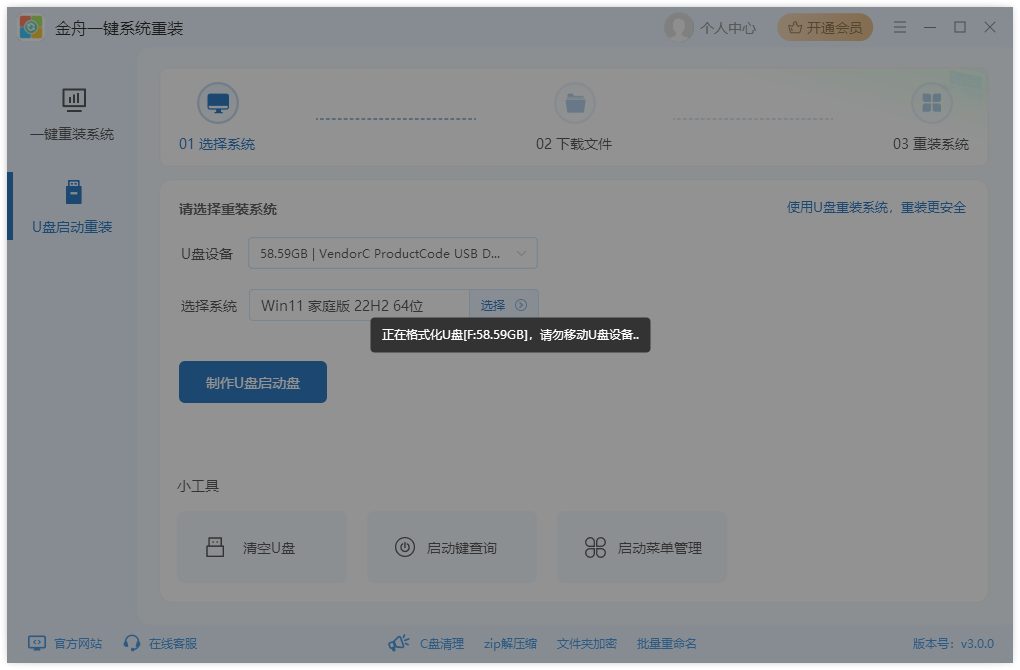Click the 清空U盘 tool label
The height and width of the screenshot is (670, 1020).
point(269,548)
